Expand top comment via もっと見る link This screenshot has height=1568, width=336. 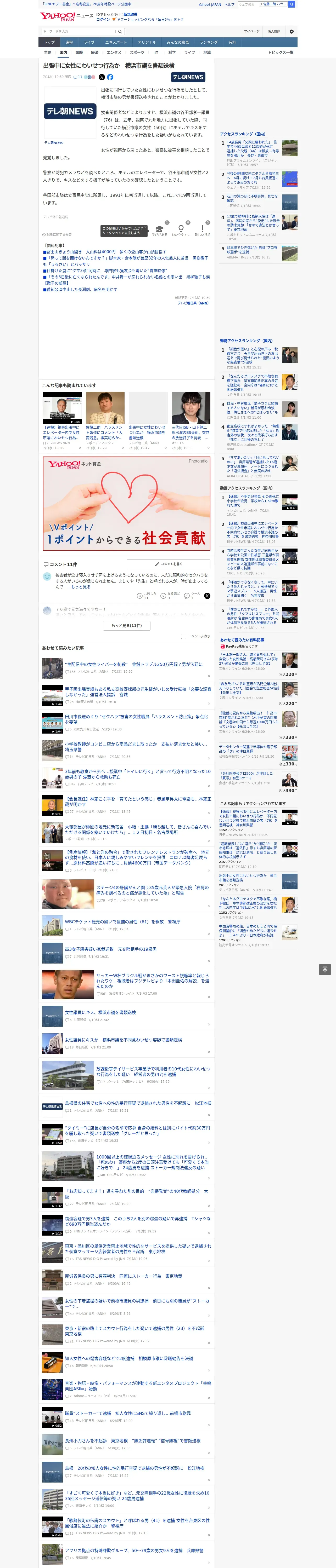click(81, 587)
